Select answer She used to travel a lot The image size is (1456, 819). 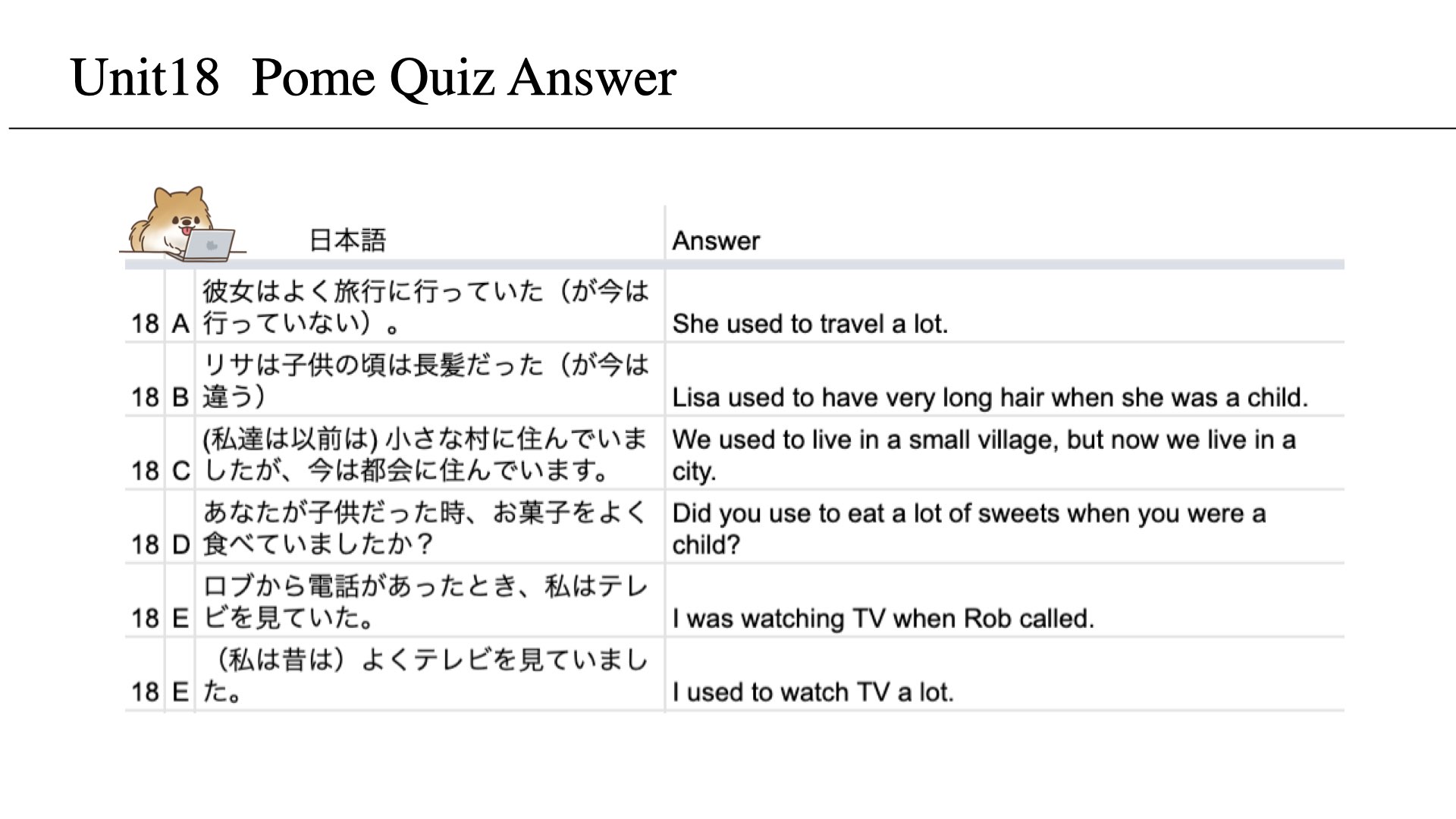(x=810, y=324)
